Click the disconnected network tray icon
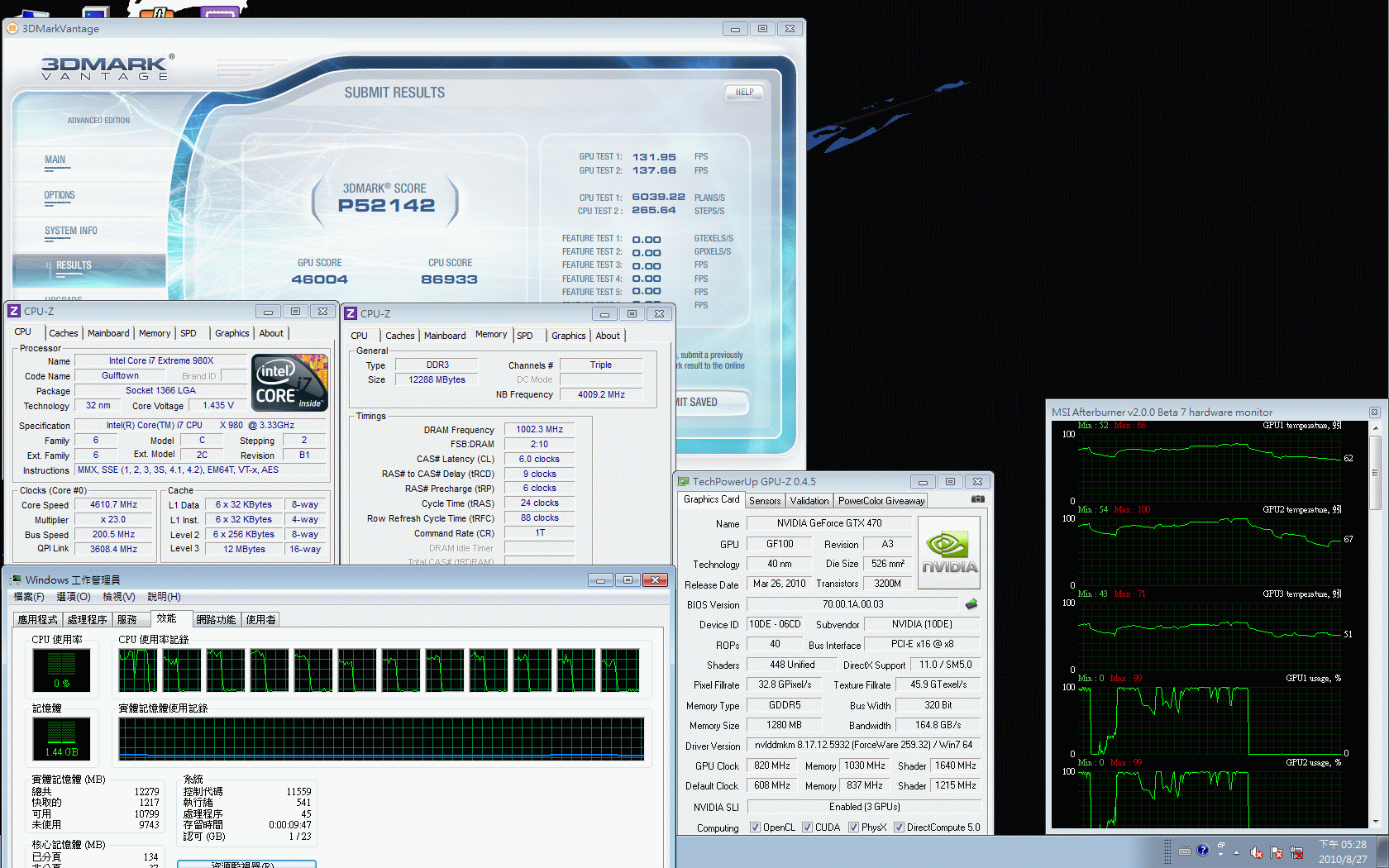This screenshot has width=1389, height=868. coord(1296,852)
